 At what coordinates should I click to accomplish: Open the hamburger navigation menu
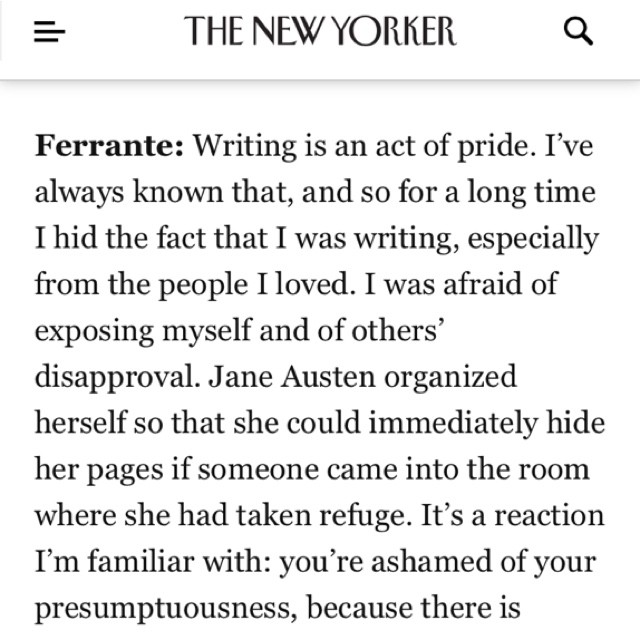pos(49,33)
